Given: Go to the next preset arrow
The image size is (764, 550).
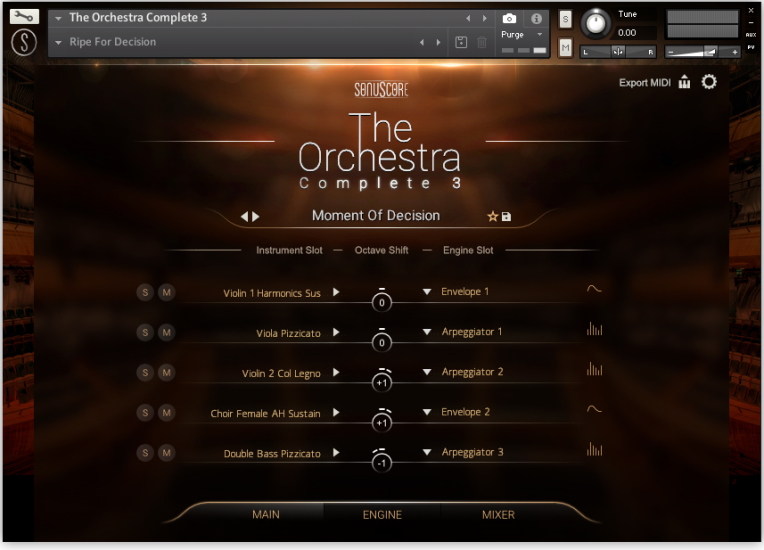Looking at the screenshot, I should tap(256, 216).
